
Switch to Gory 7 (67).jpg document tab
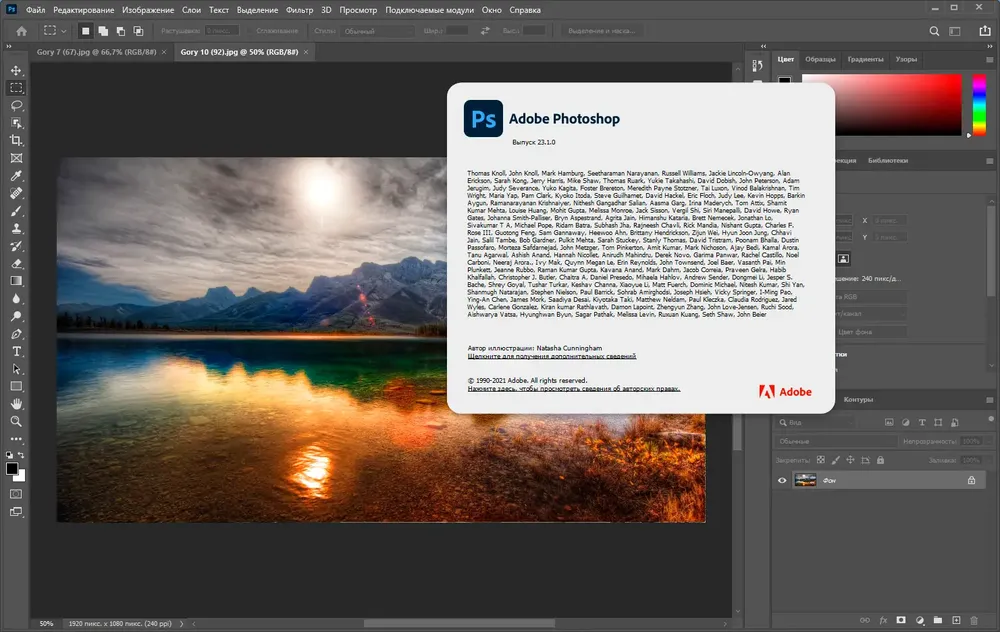(x=96, y=52)
